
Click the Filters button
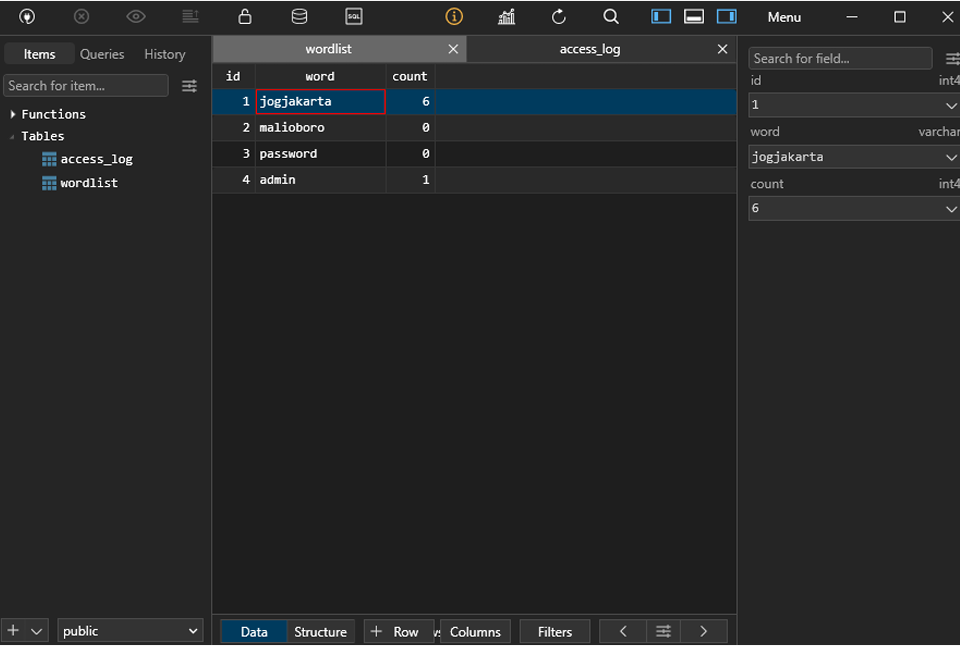pyautogui.click(x=555, y=632)
